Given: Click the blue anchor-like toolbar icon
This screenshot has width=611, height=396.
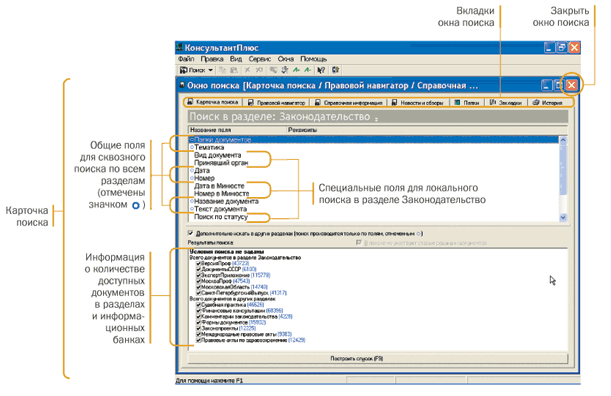Looking at the screenshot, I should pos(285,70).
